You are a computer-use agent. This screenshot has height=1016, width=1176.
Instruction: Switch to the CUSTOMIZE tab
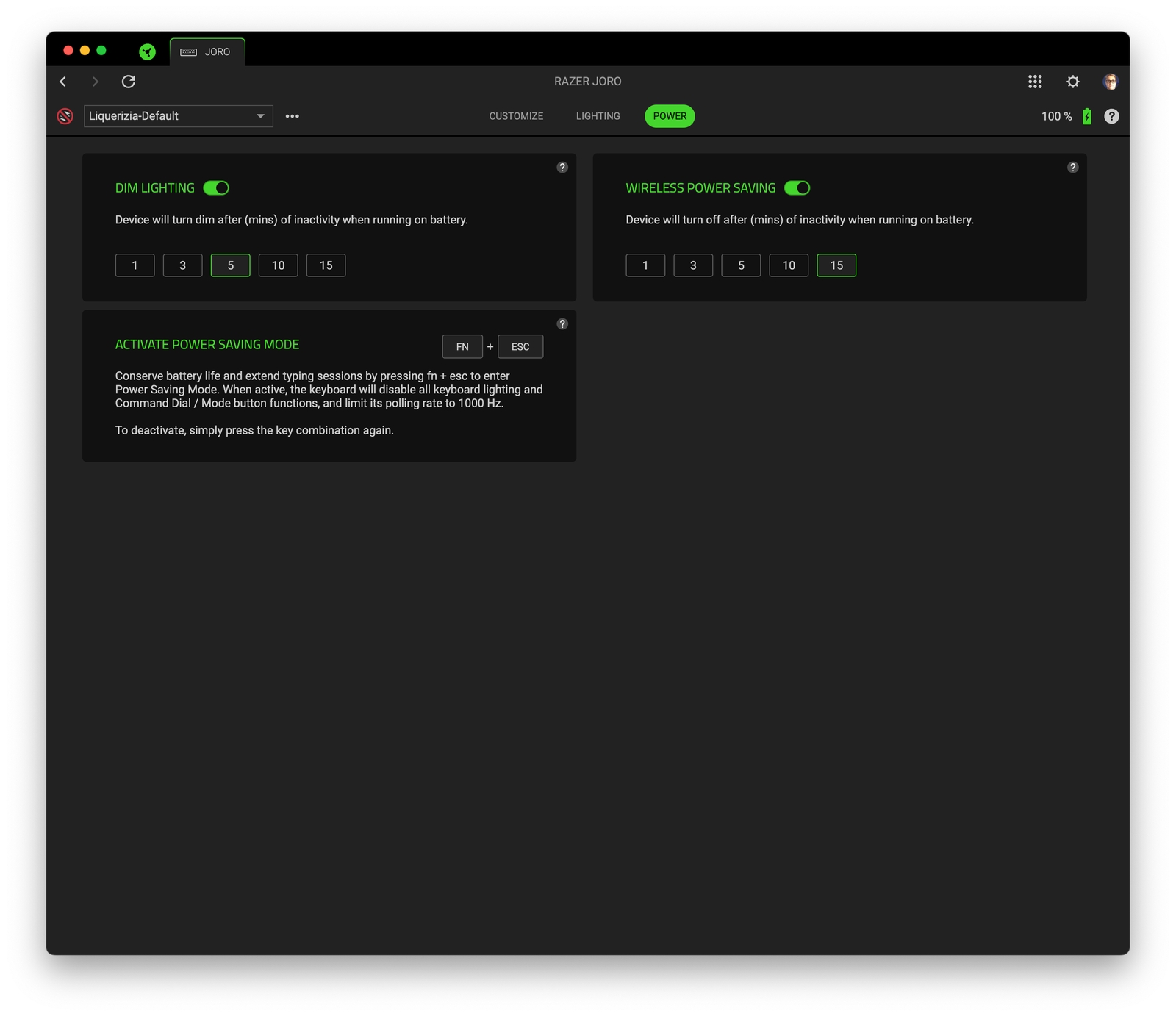(516, 116)
